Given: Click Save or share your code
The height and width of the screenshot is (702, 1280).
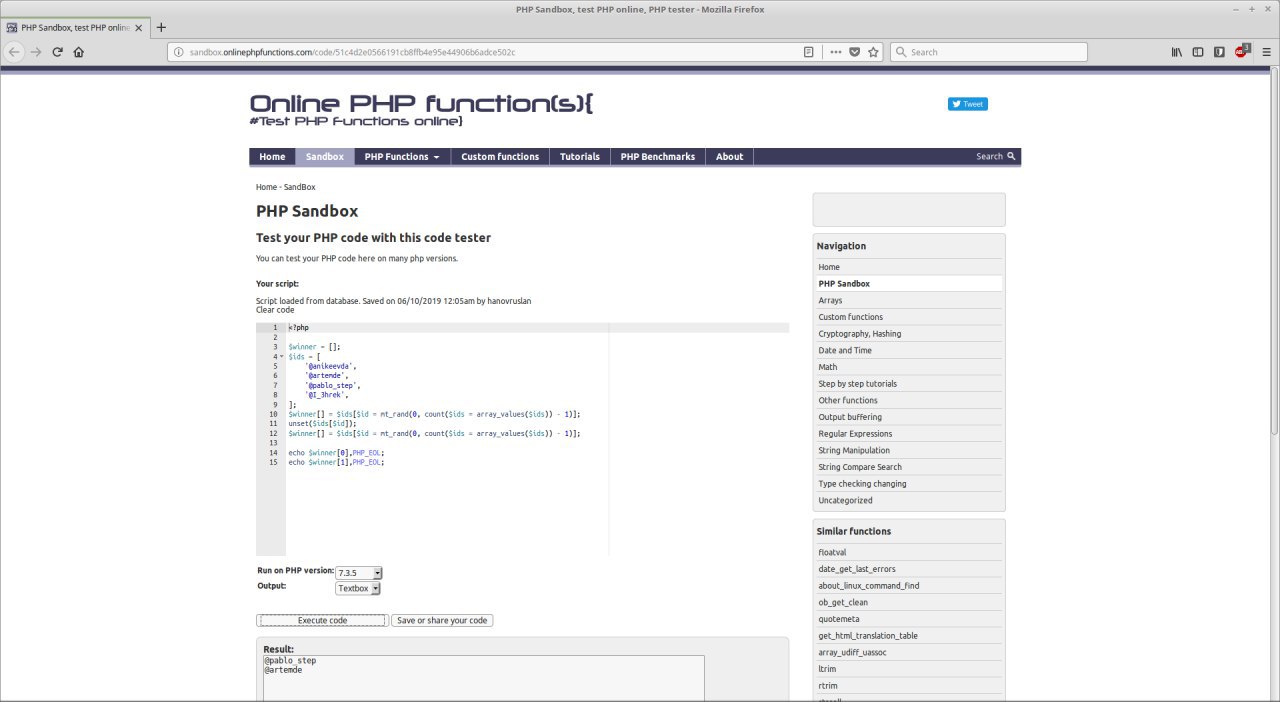Looking at the screenshot, I should click(x=442, y=620).
